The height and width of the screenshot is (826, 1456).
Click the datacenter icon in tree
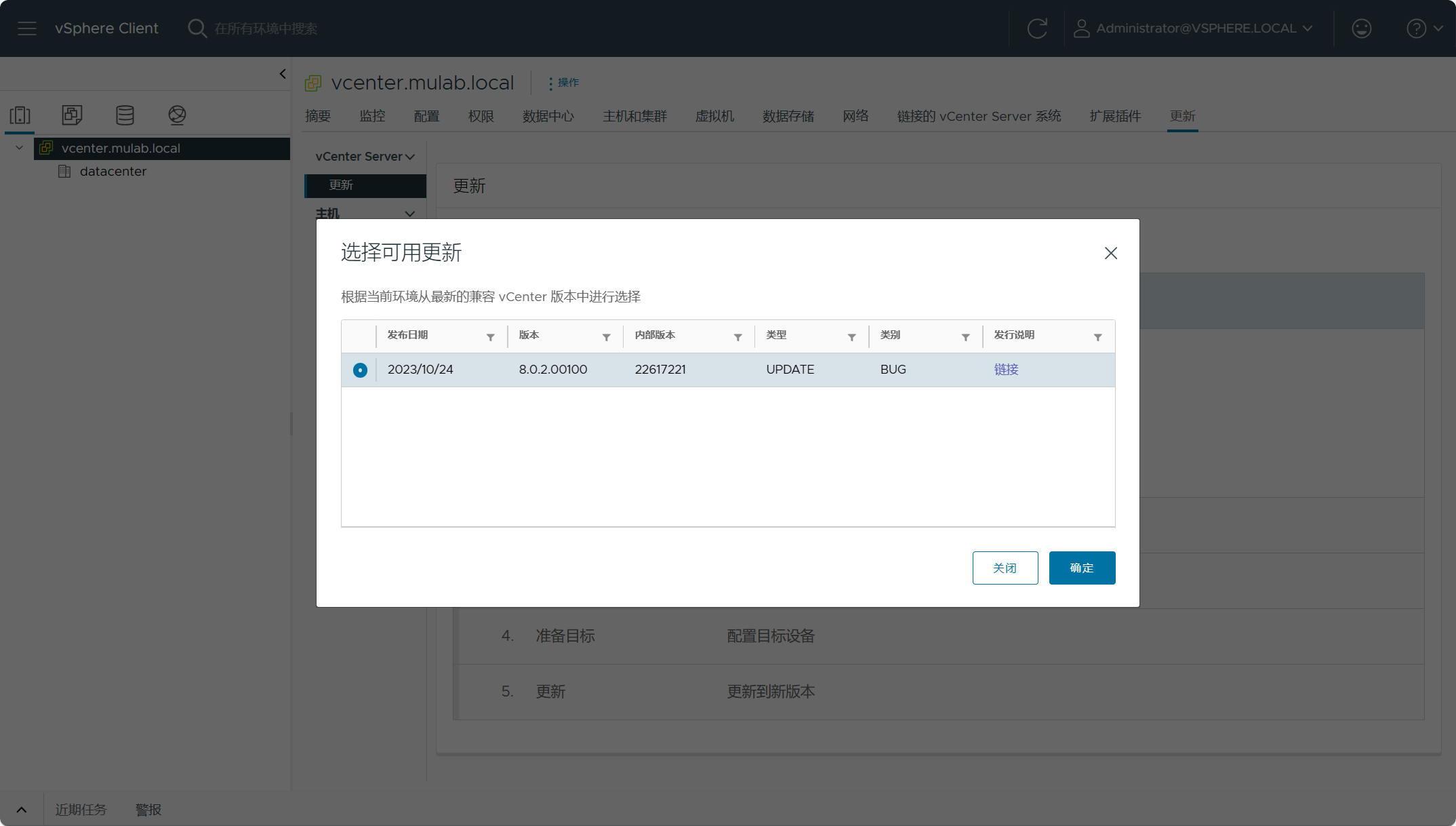(x=64, y=172)
